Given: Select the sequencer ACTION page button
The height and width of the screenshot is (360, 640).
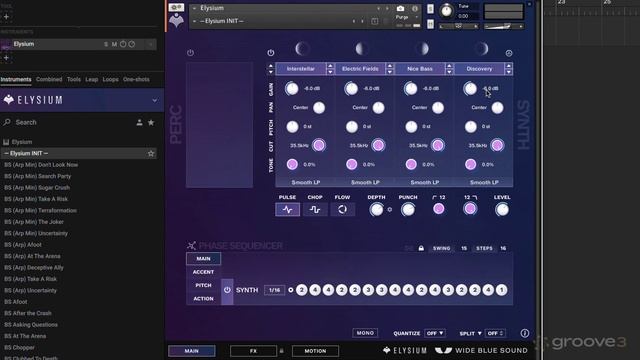Looking at the screenshot, I should [203, 299].
